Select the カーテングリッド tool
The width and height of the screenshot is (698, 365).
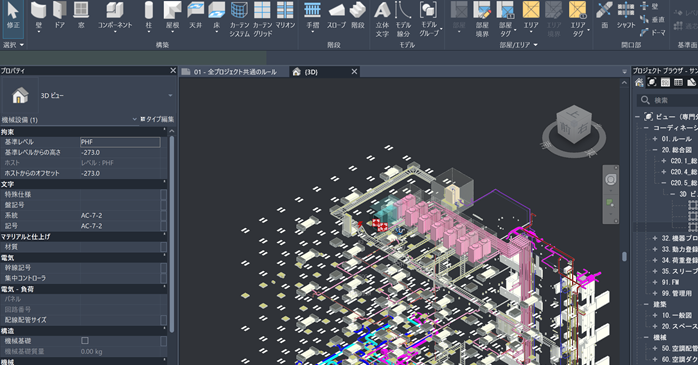pos(263,19)
